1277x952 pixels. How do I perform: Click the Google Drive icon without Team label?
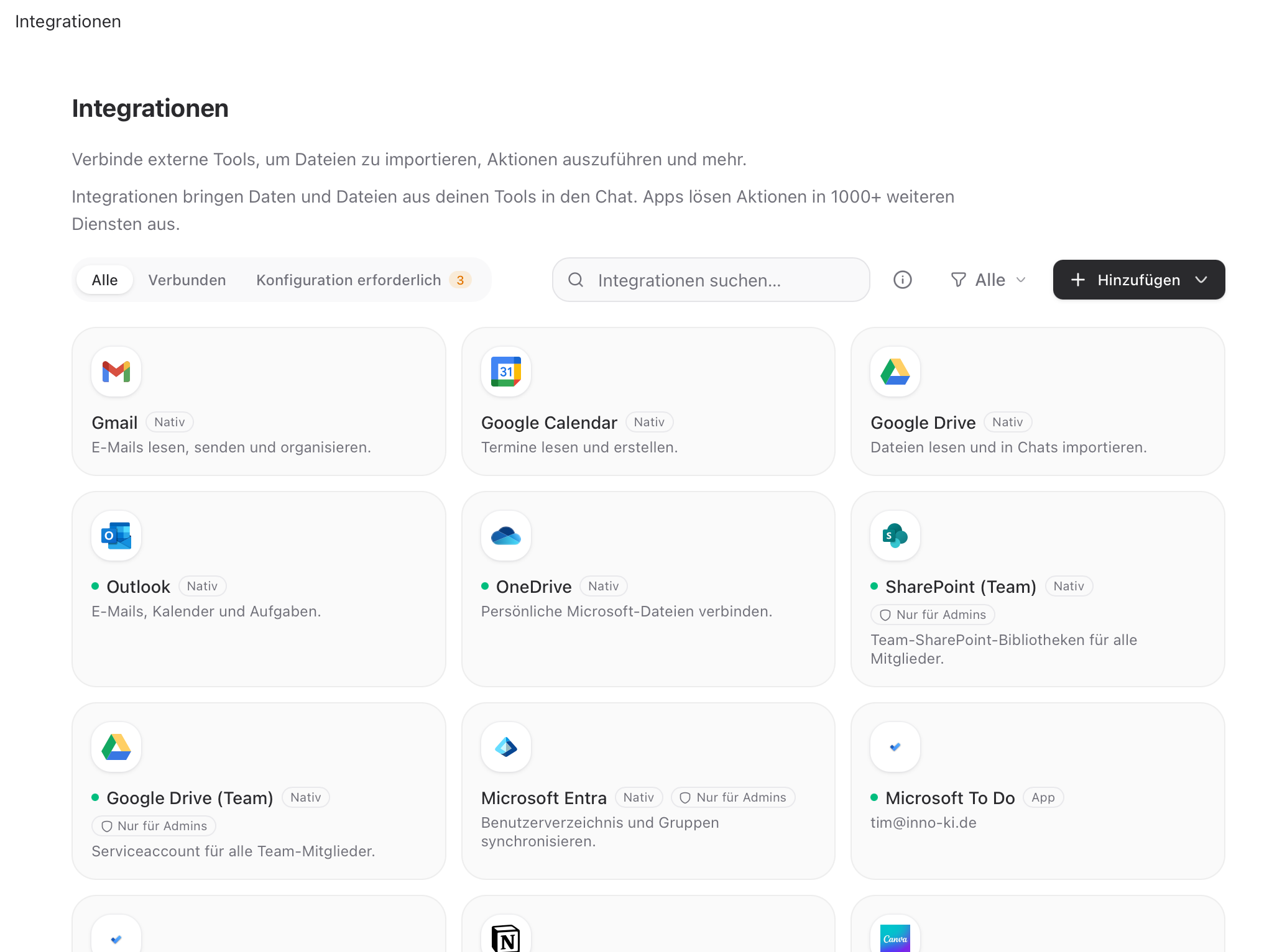point(895,372)
